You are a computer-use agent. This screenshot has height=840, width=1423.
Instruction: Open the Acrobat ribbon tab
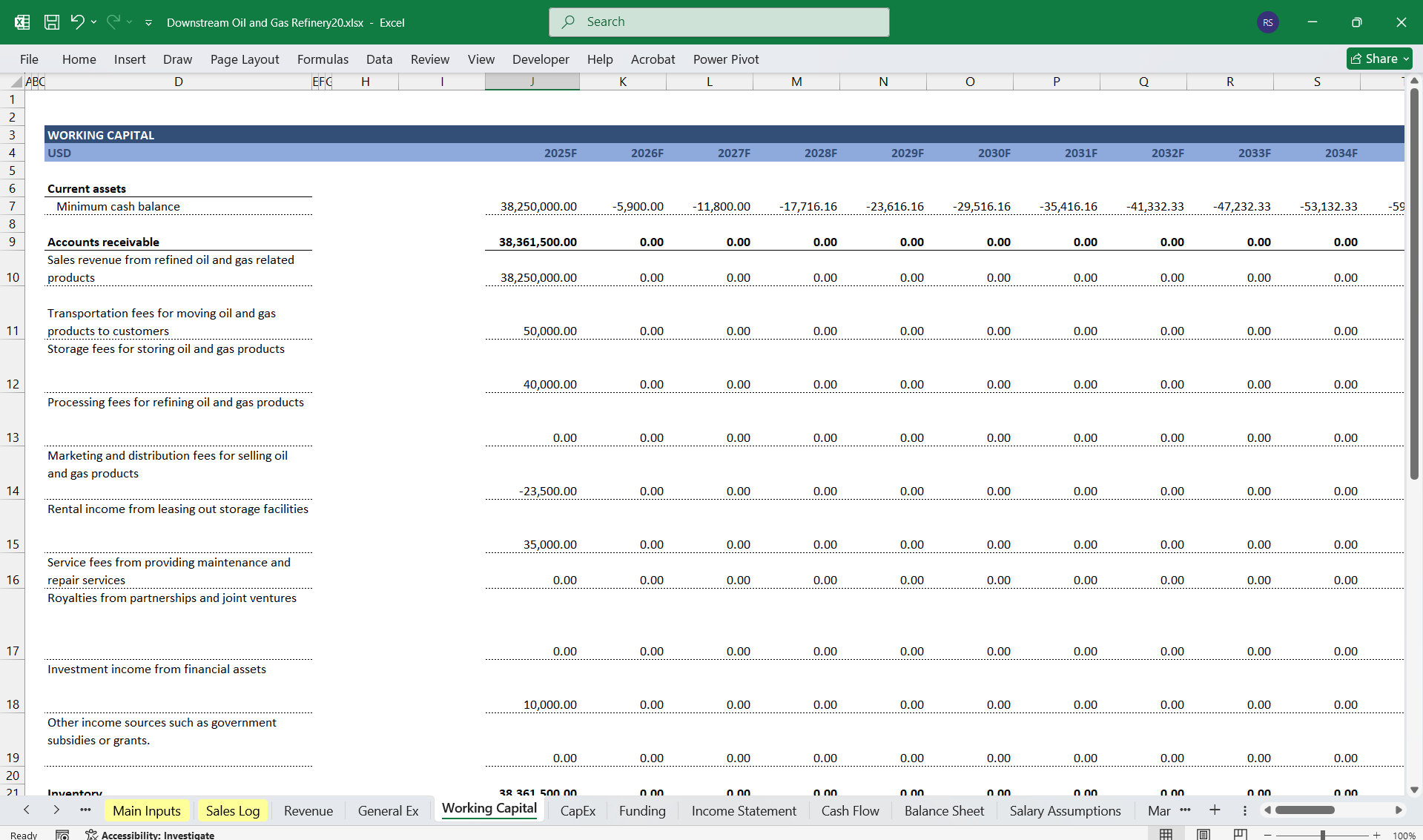point(653,59)
